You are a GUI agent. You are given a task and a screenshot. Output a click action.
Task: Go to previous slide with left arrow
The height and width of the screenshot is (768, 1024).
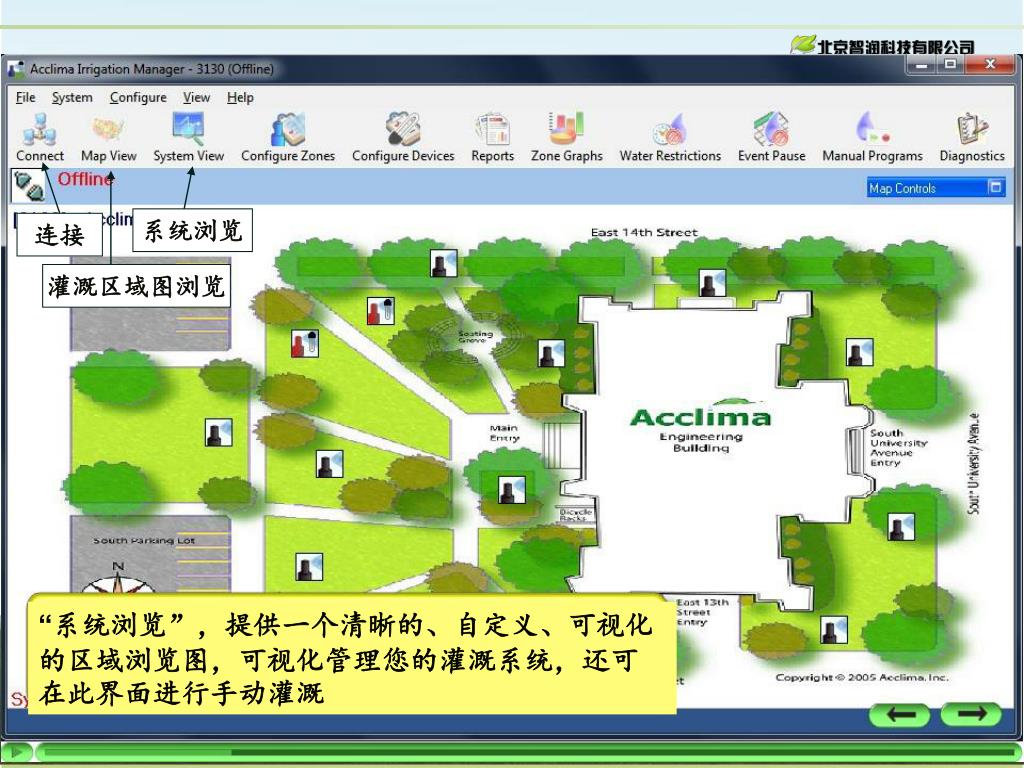900,715
